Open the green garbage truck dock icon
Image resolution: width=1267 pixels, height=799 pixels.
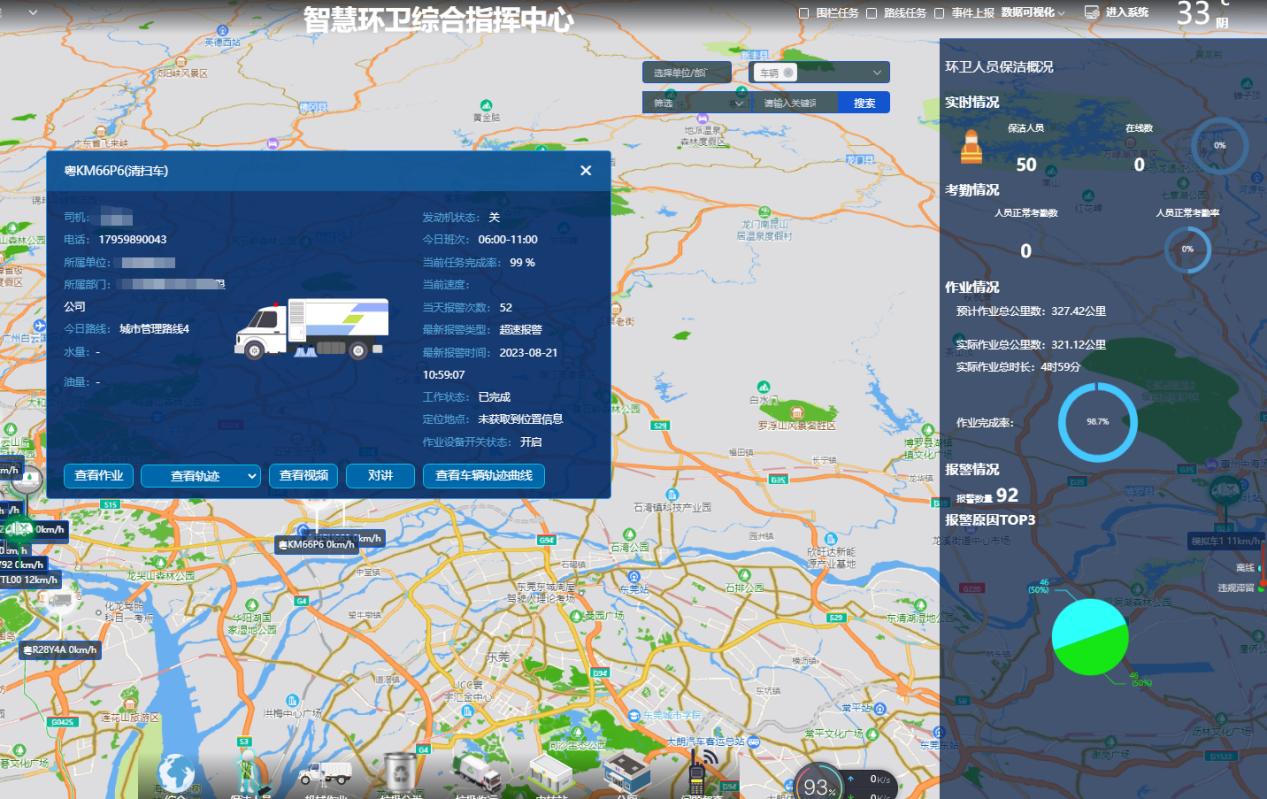(477, 773)
